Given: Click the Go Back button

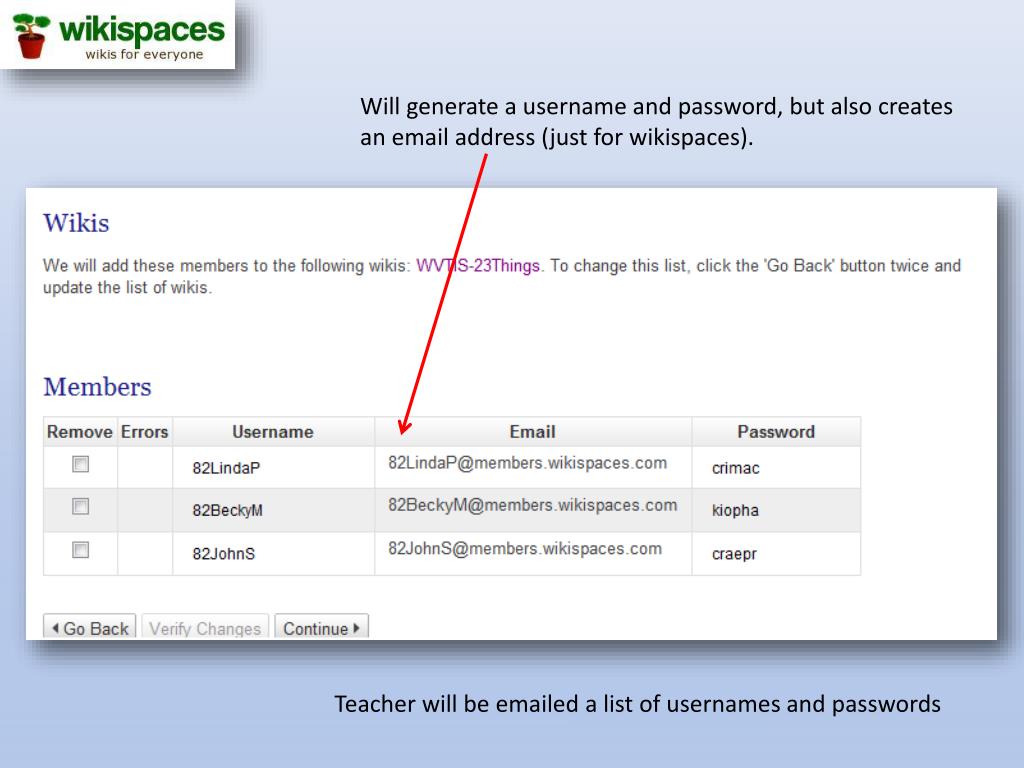Looking at the screenshot, I should (89, 628).
